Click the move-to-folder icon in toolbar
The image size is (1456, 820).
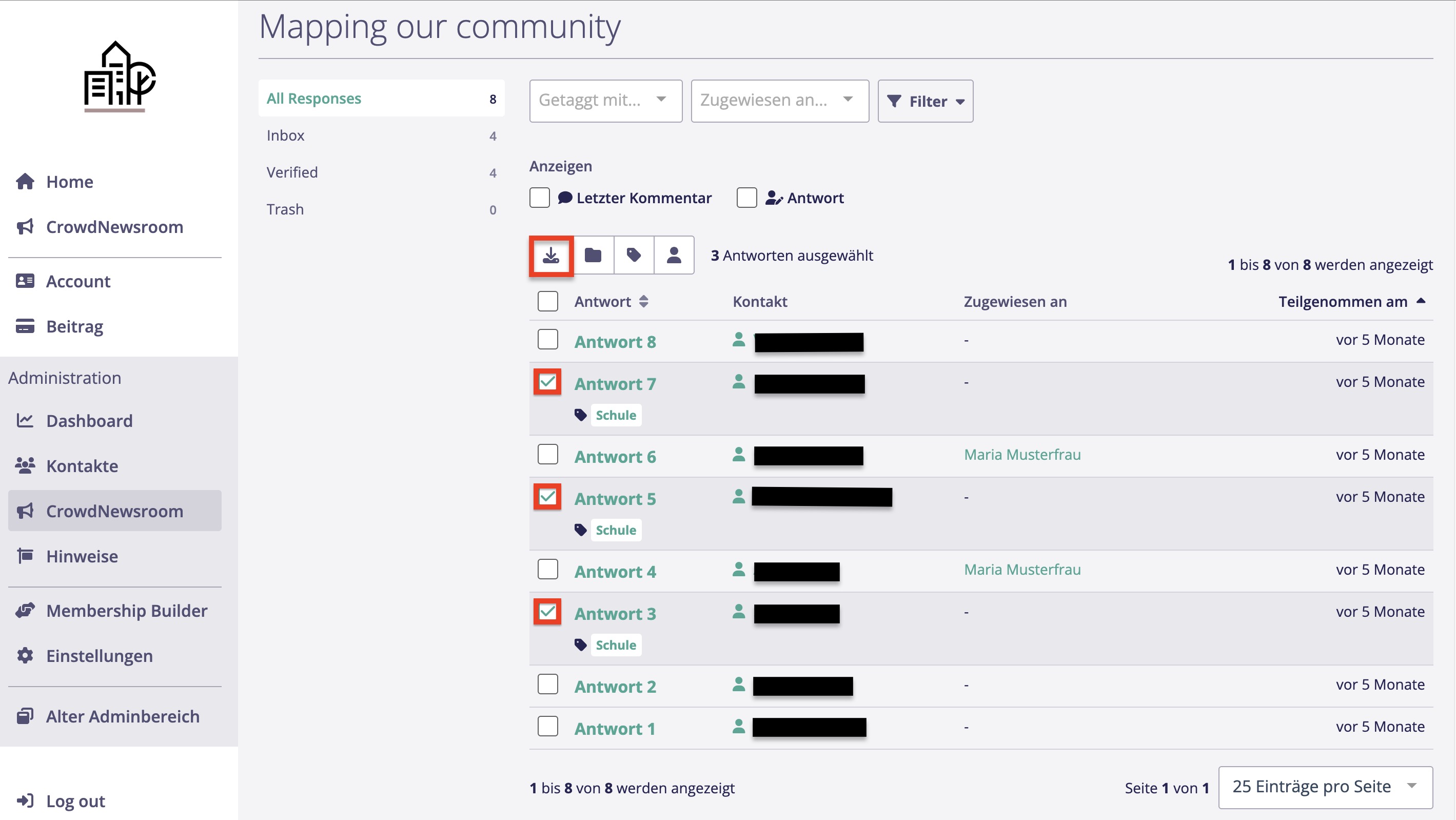[x=593, y=255]
